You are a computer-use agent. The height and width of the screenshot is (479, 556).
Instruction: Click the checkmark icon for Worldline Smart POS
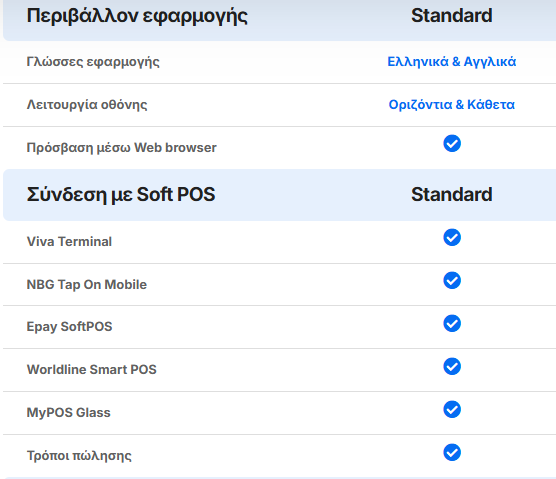pyautogui.click(x=452, y=366)
